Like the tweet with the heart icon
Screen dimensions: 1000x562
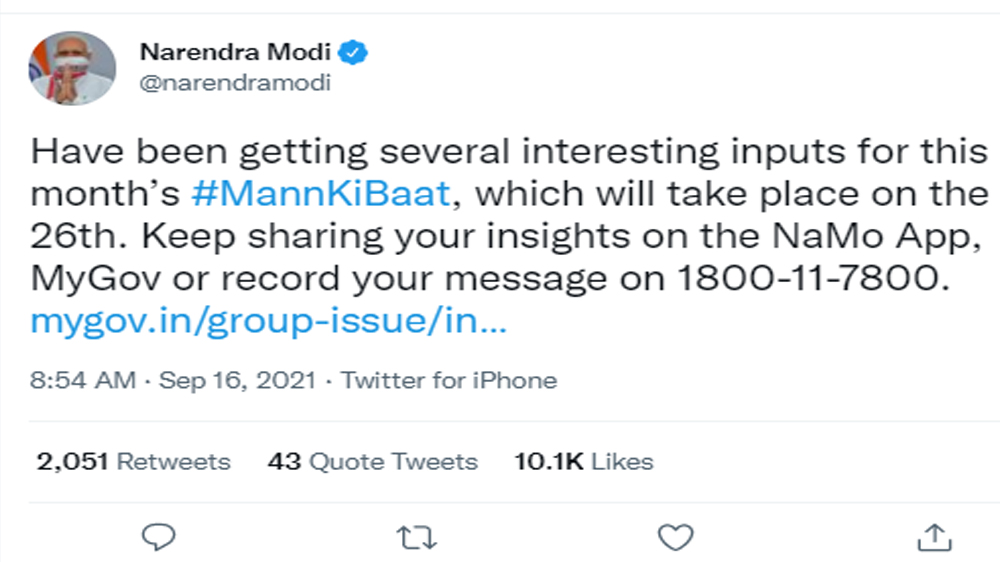point(676,538)
